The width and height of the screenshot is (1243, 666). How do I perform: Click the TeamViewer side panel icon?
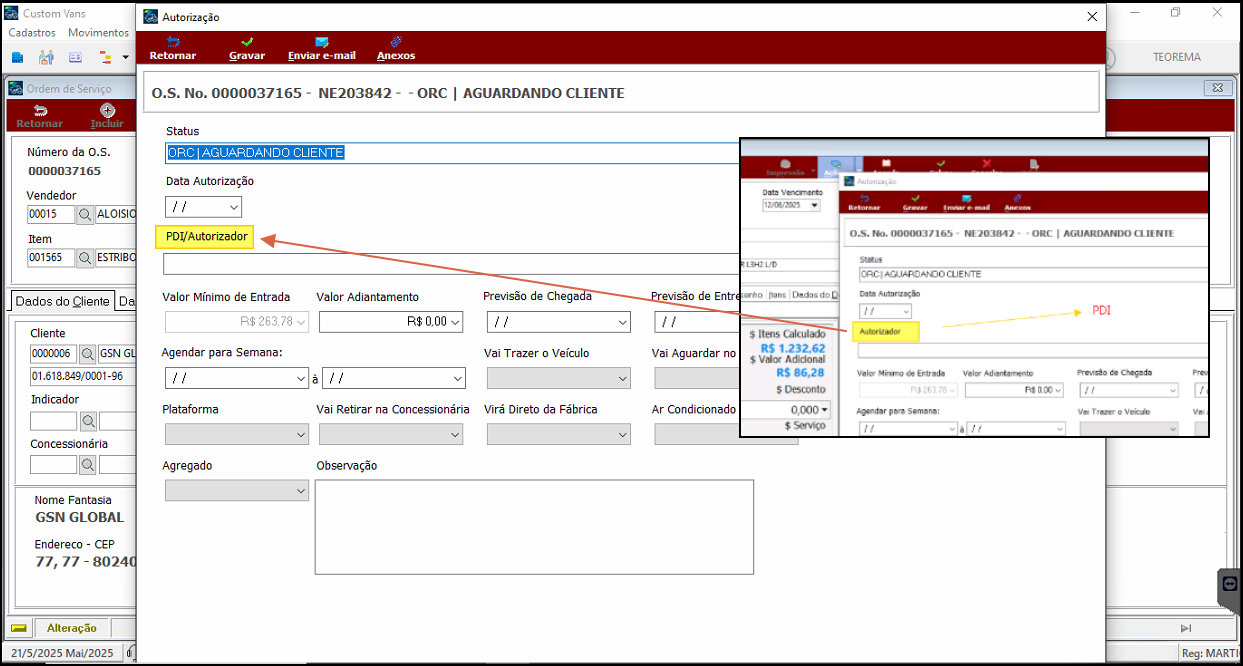click(x=1230, y=586)
